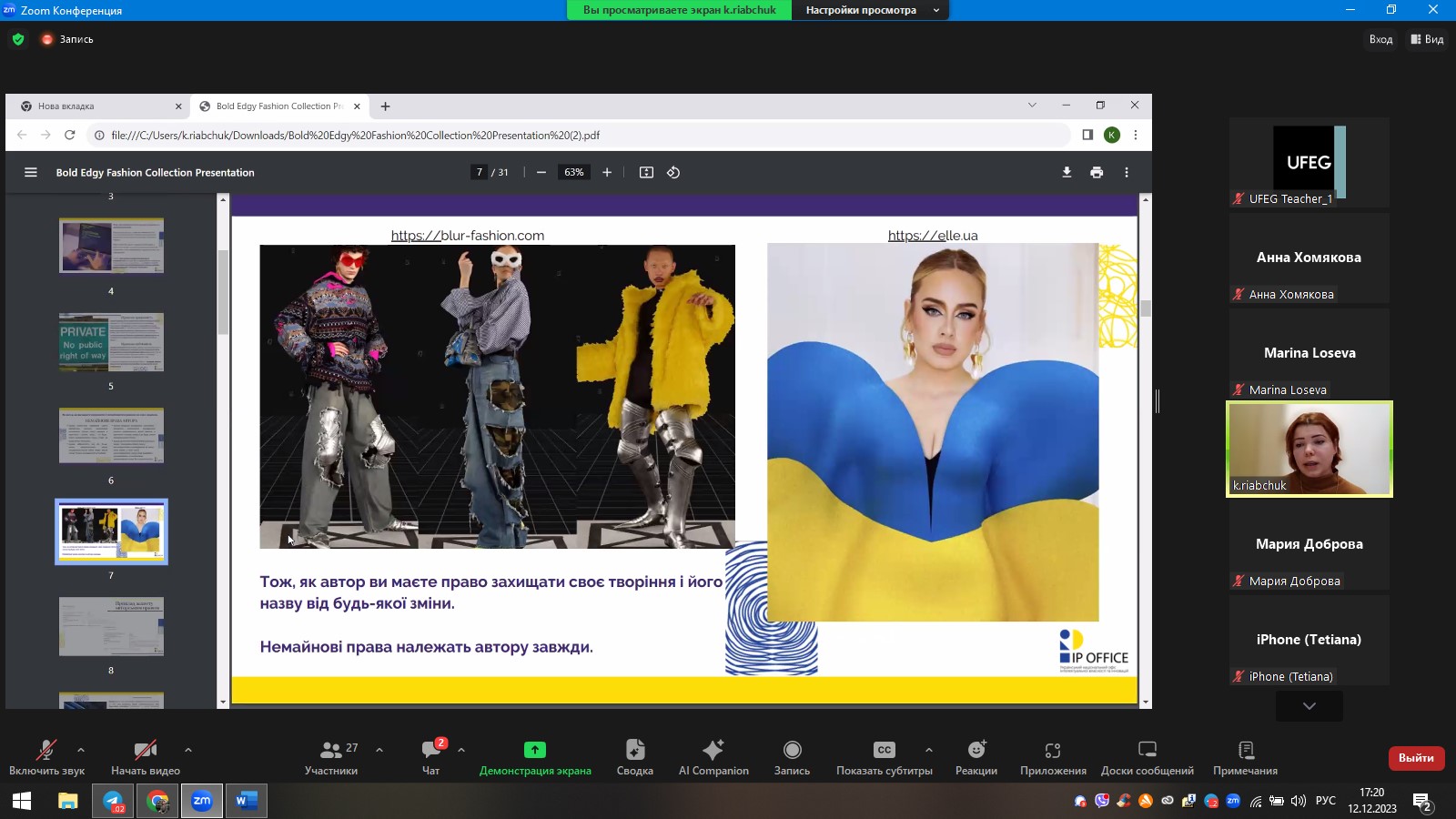The image size is (1456, 819).
Task: Open the Чат chat panel
Action: click(x=431, y=757)
